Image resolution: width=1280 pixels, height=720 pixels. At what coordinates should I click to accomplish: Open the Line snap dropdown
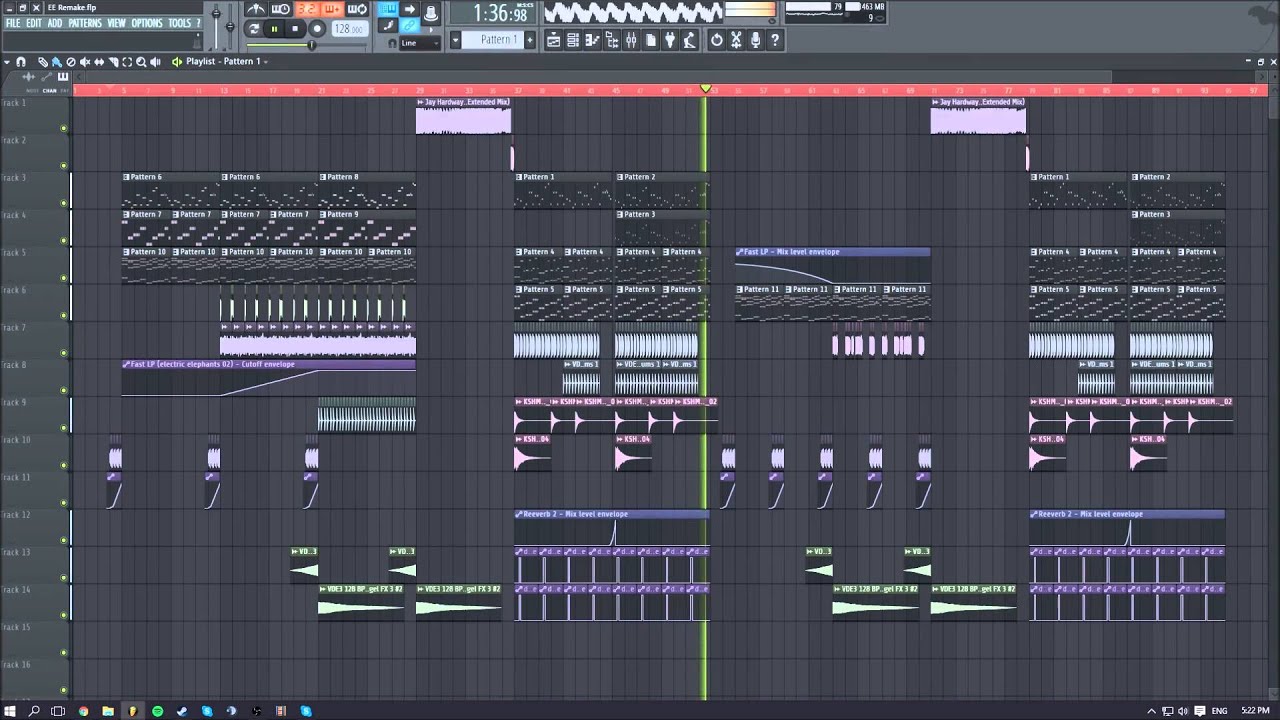coord(419,43)
